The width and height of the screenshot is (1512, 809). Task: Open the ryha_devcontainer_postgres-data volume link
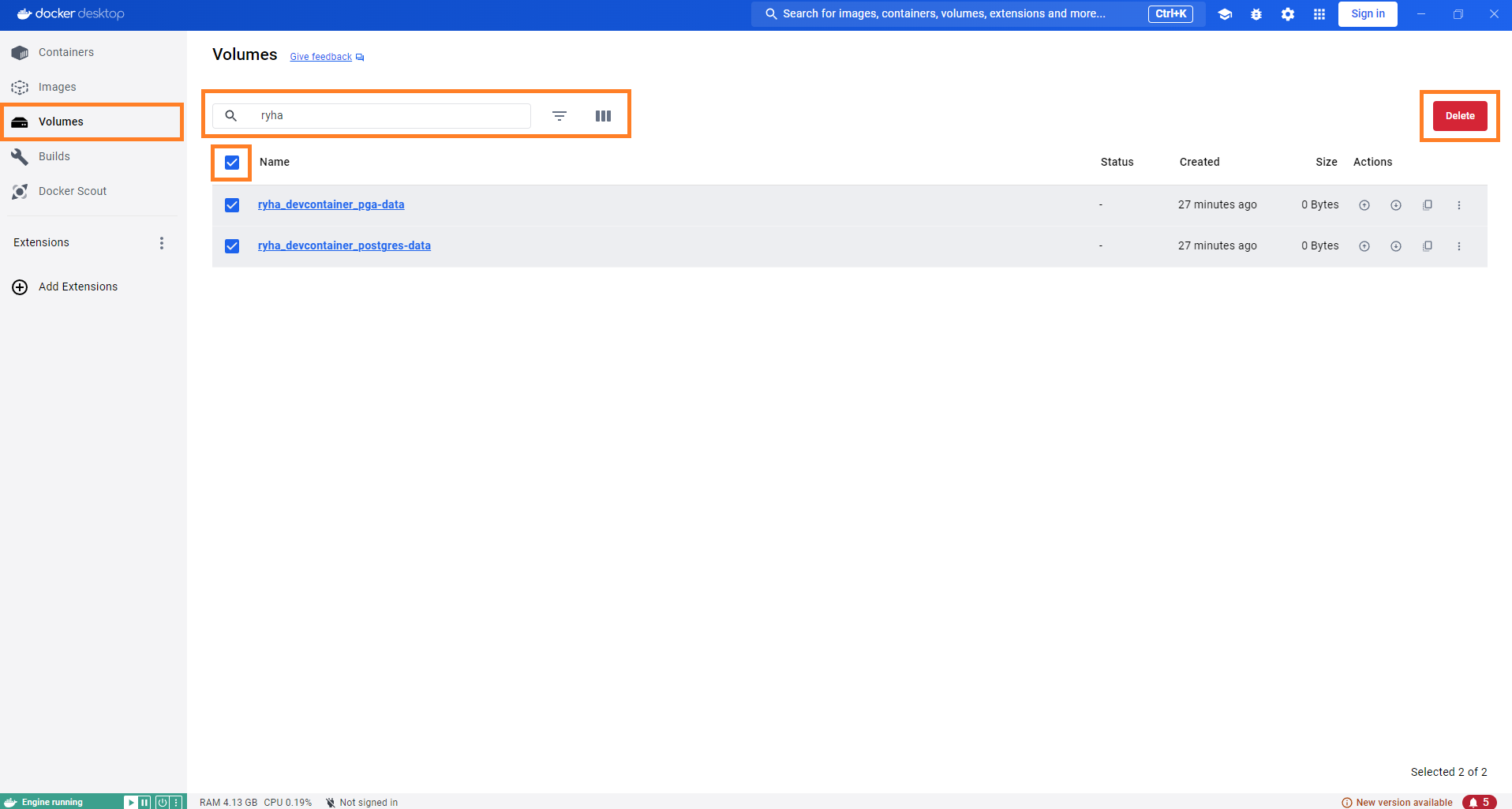pos(344,245)
